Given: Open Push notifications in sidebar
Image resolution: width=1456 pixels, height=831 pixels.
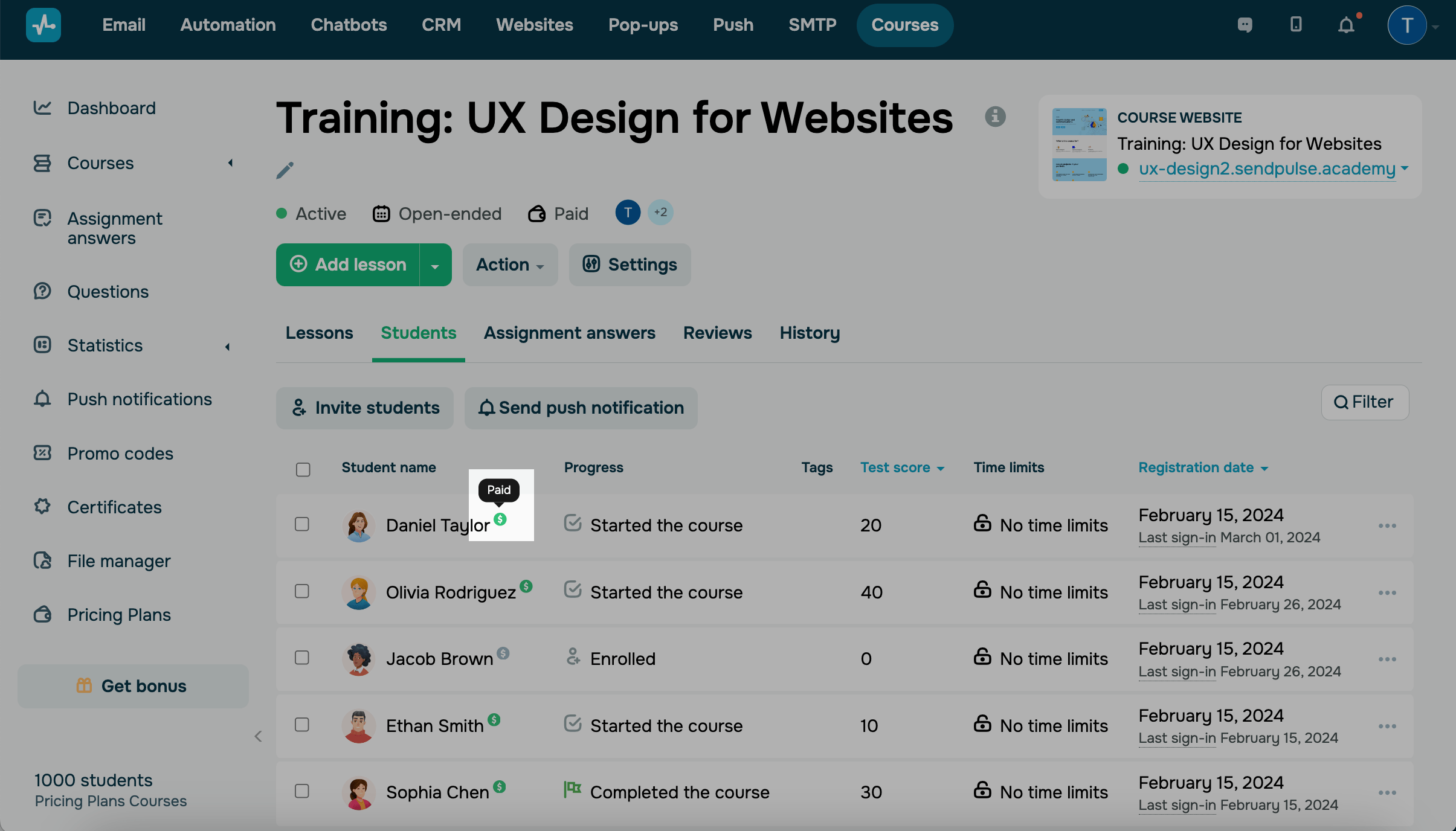Looking at the screenshot, I should 140,399.
